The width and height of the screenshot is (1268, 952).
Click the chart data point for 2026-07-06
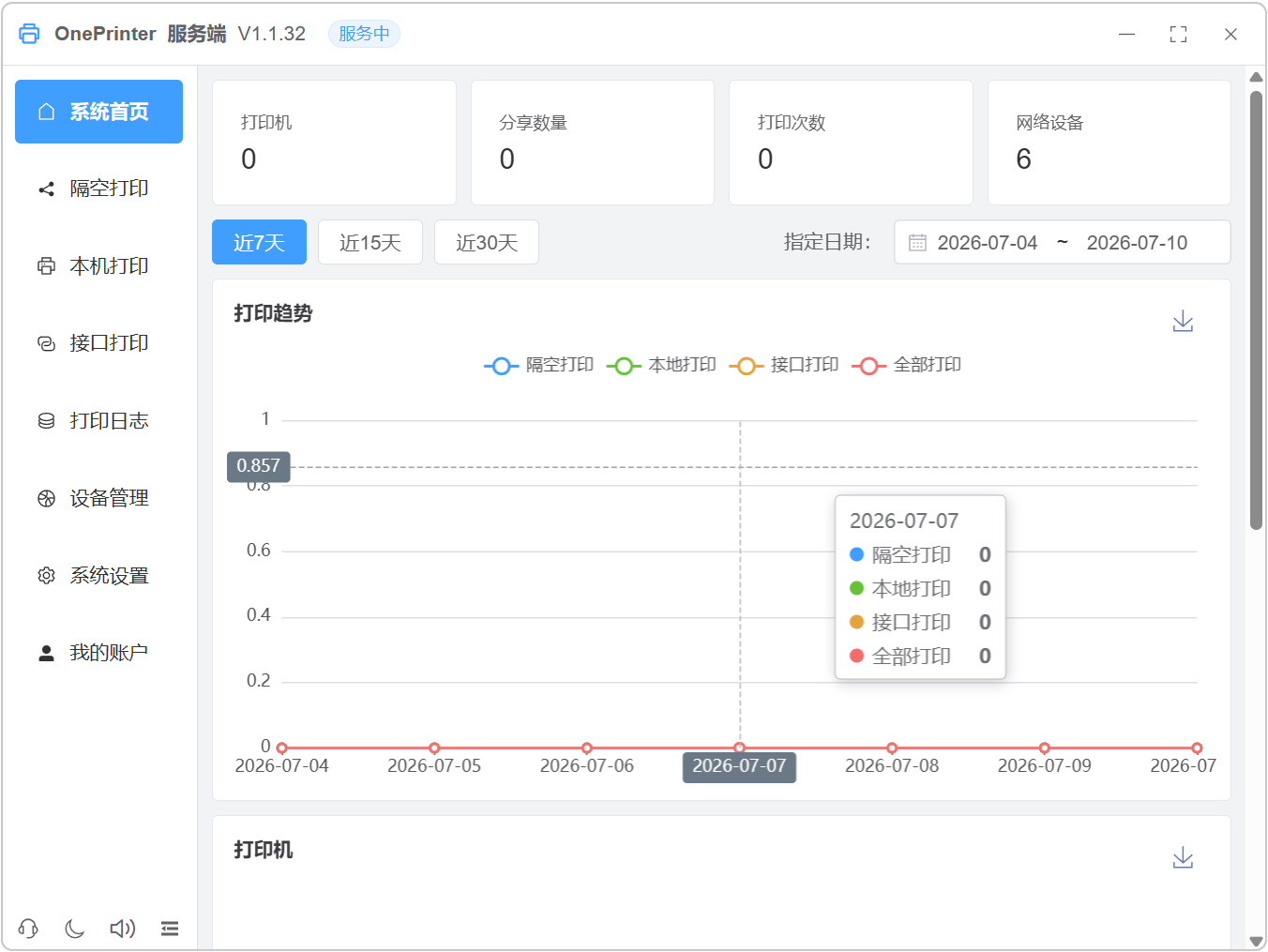click(x=587, y=748)
